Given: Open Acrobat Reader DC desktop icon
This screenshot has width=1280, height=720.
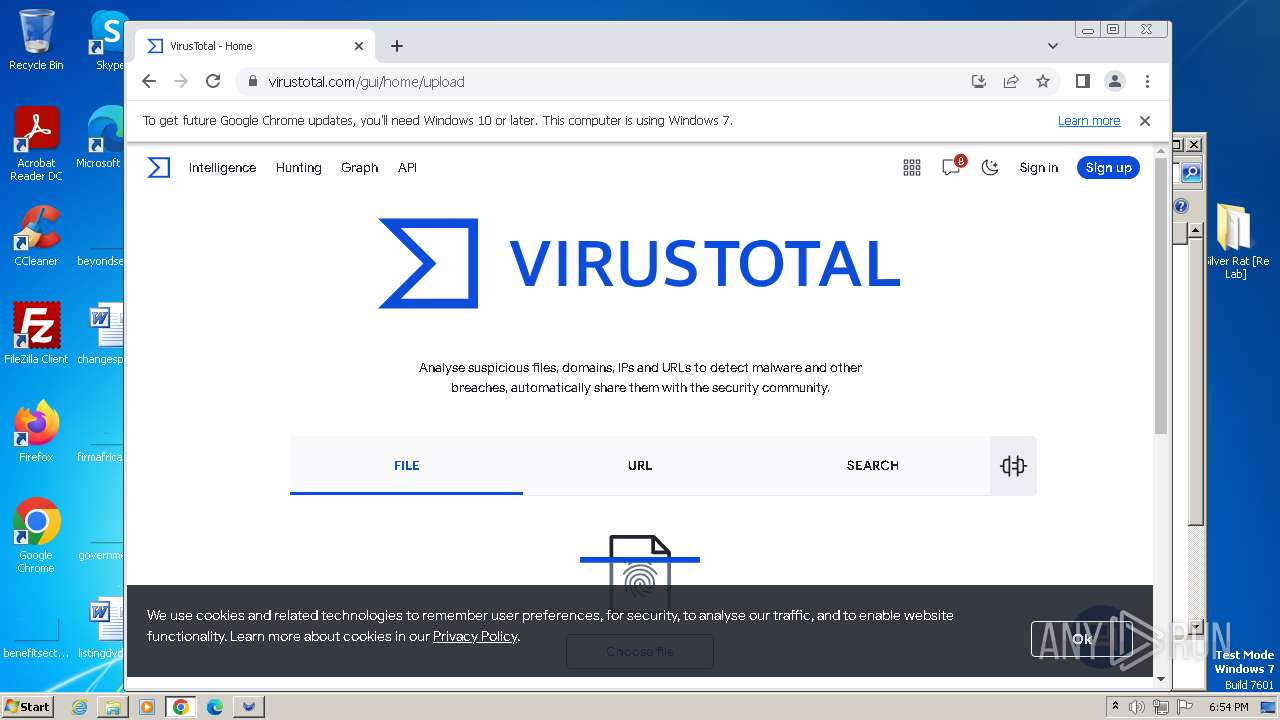Looking at the screenshot, I should tap(36, 144).
